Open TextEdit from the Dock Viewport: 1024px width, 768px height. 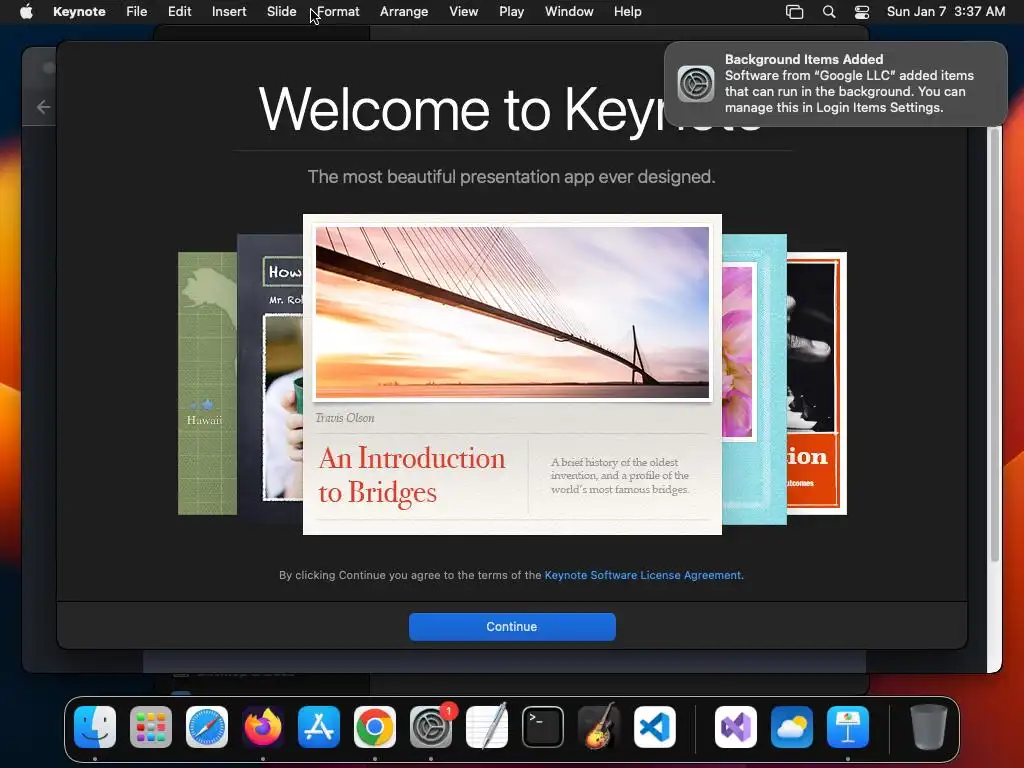tap(487, 727)
